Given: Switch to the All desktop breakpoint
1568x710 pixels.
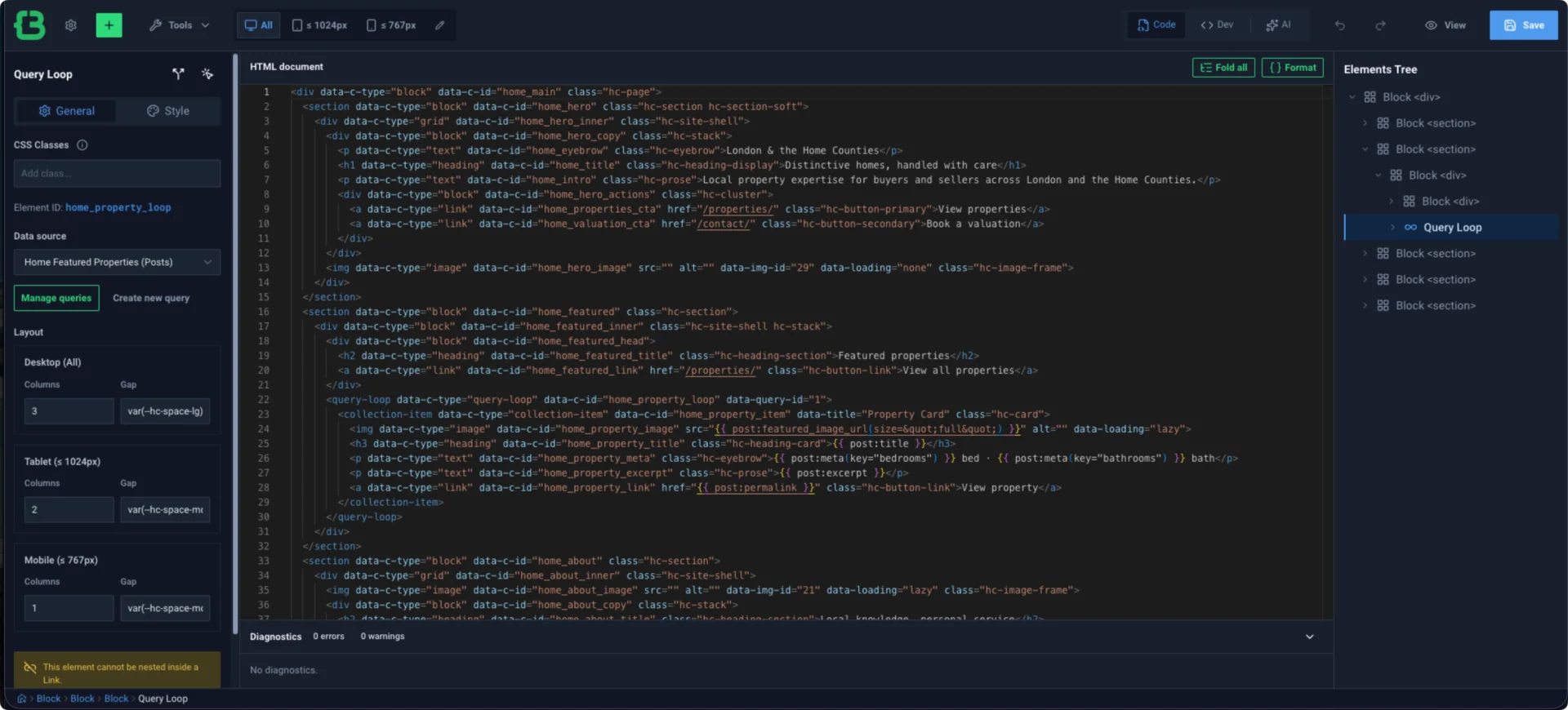Looking at the screenshot, I should coord(259,25).
